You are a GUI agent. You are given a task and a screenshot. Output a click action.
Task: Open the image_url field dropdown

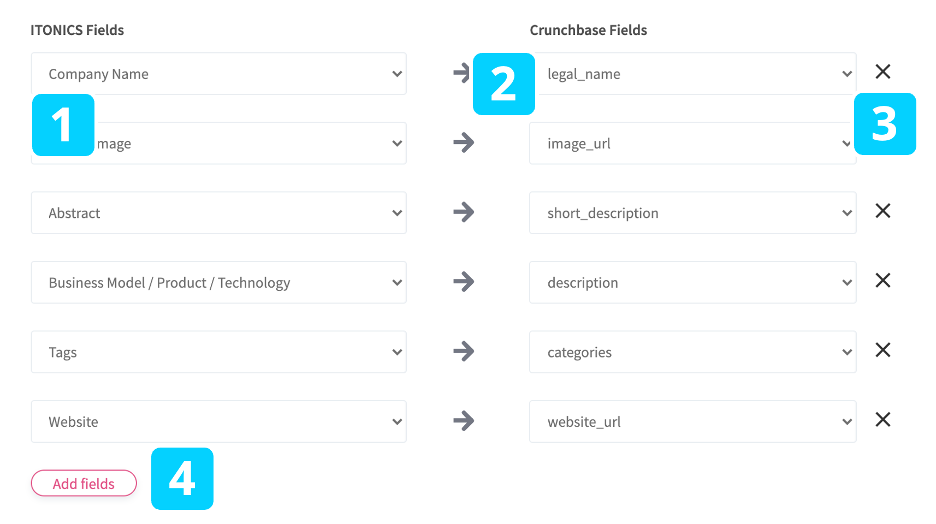coord(690,144)
